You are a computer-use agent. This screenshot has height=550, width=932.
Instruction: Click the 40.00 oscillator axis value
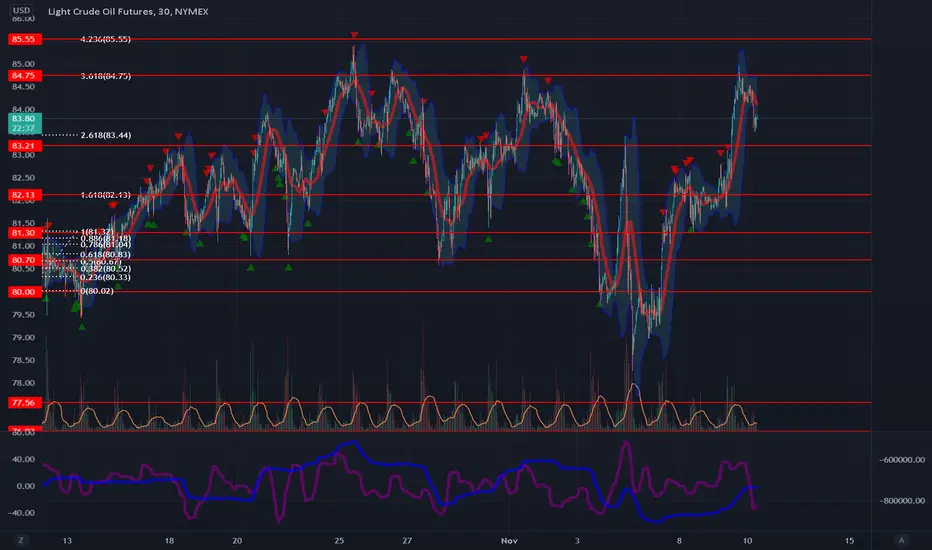tap(23, 459)
